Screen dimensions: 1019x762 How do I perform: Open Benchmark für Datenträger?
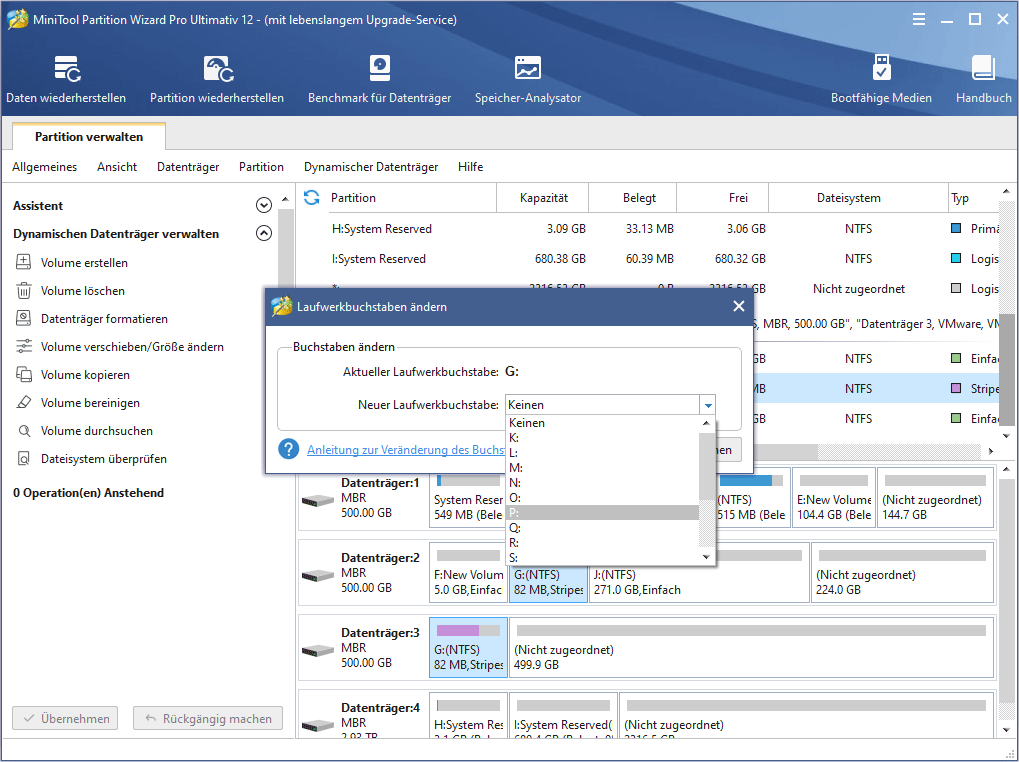pyautogui.click(x=380, y=79)
